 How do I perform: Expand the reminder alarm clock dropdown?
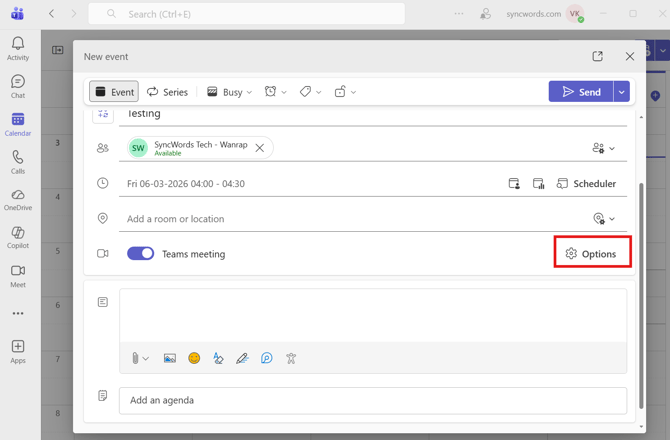[275, 92]
